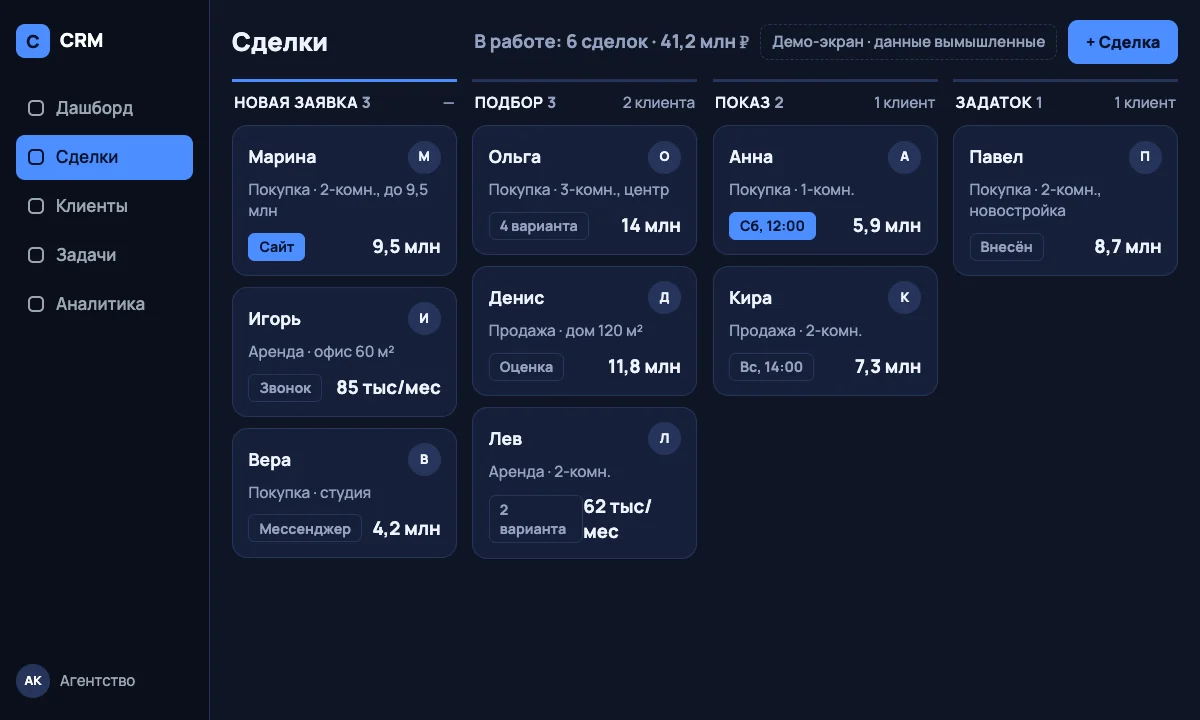Screen dimensions: 1200x720
Task: Open Ольга's deal card name
Action: tap(515, 157)
